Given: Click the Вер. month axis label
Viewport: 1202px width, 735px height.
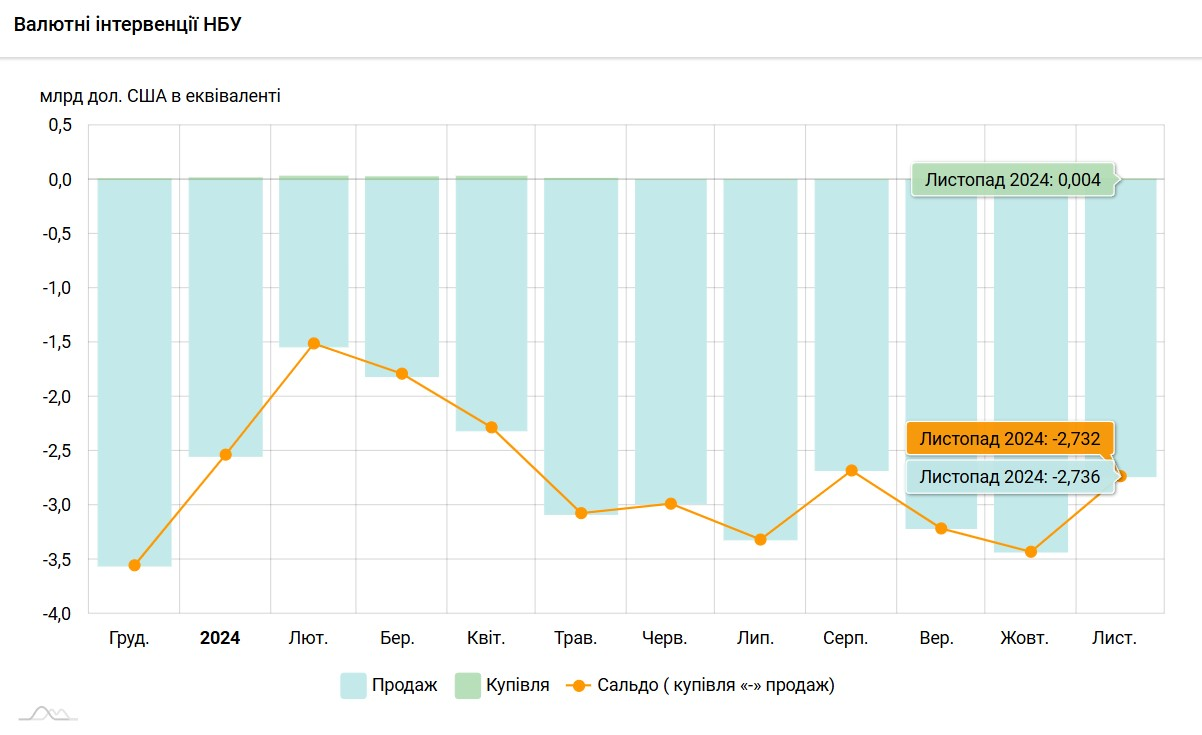Looking at the screenshot, I should point(937,638).
